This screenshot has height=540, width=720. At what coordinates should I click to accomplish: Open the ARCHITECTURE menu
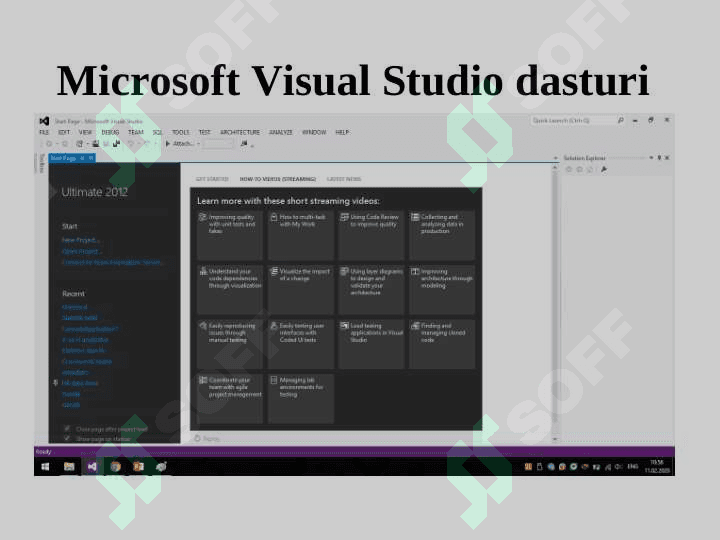tap(240, 132)
